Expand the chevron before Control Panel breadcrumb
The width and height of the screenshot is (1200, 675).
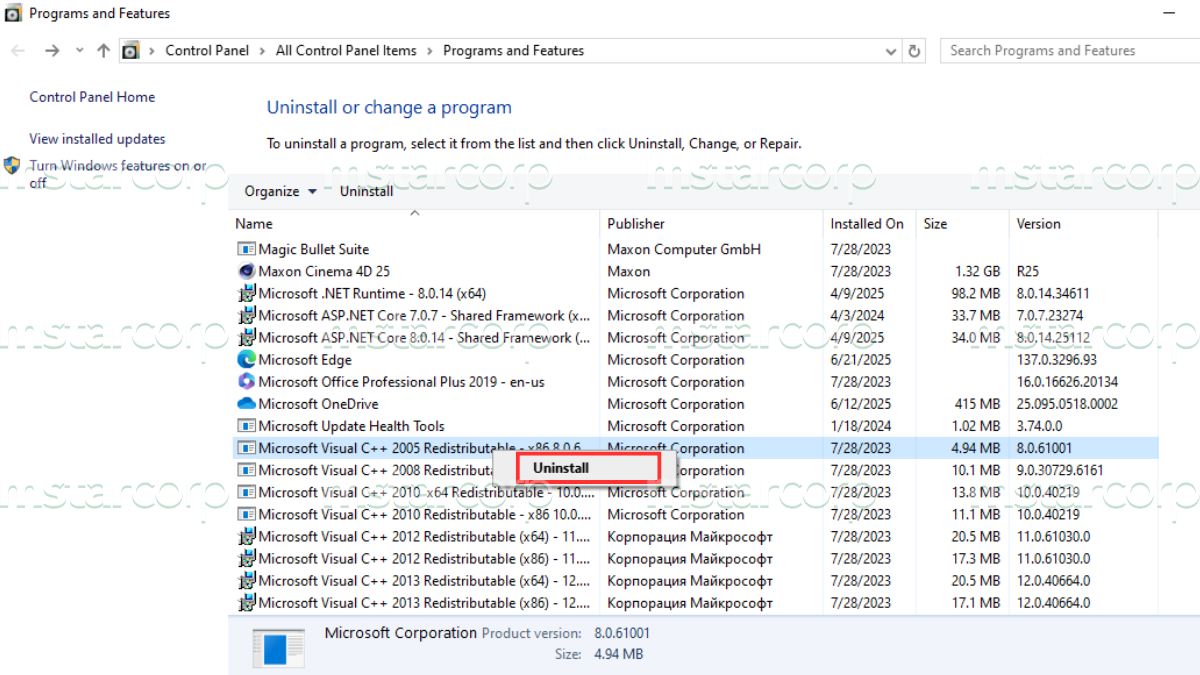pos(152,51)
